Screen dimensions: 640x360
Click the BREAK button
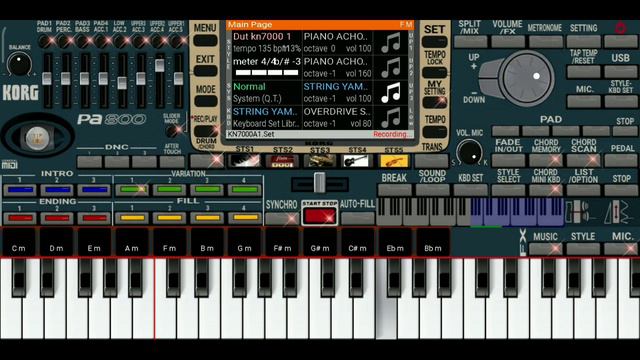tap(394, 190)
